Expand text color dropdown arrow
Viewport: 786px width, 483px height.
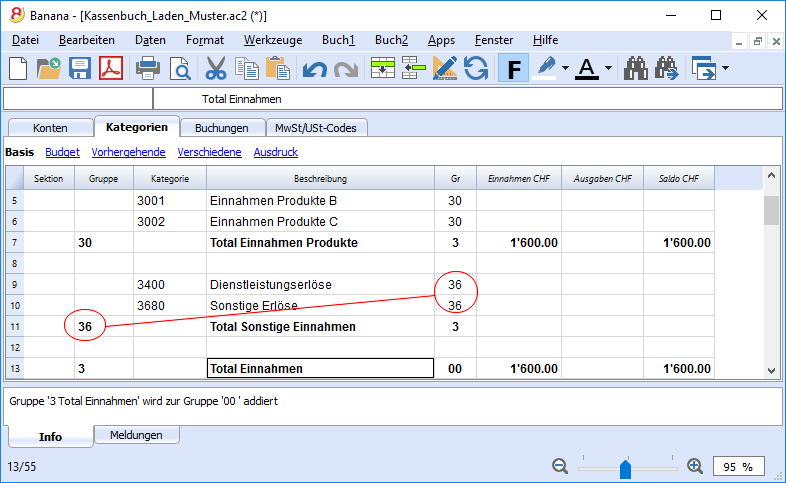pos(608,68)
